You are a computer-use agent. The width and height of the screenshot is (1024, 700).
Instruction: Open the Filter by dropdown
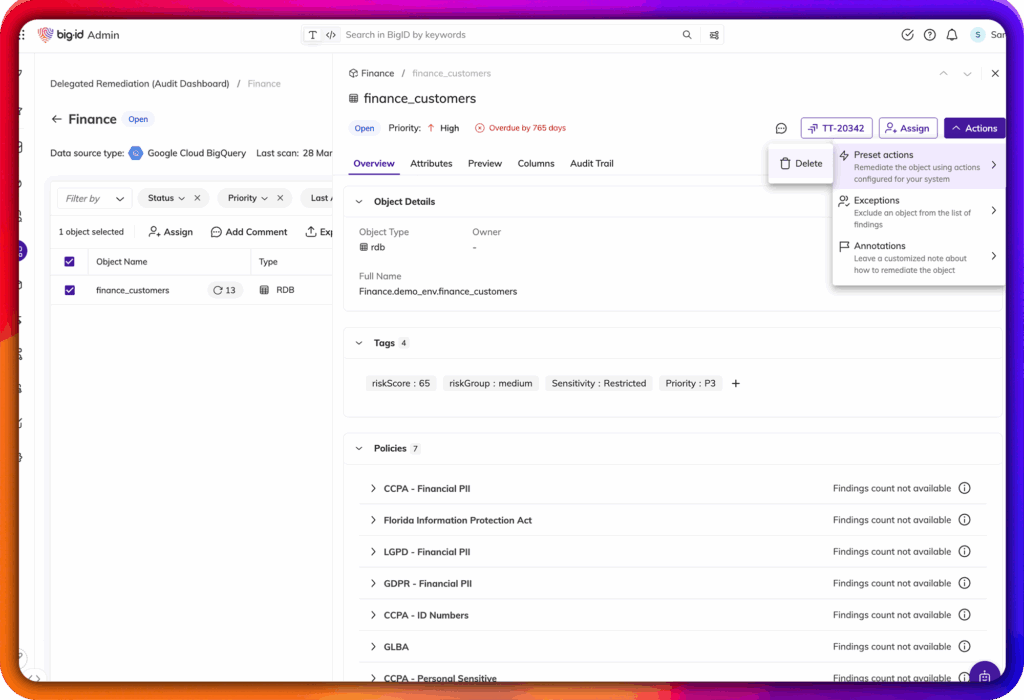(x=94, y=198)
